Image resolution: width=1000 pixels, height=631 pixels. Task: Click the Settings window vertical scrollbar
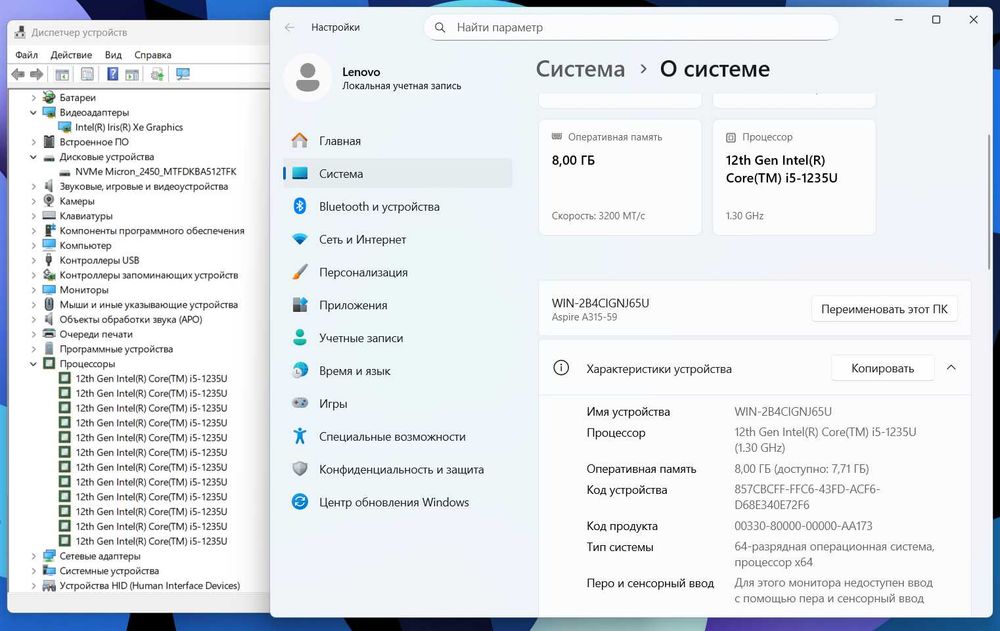pos(989,201)
